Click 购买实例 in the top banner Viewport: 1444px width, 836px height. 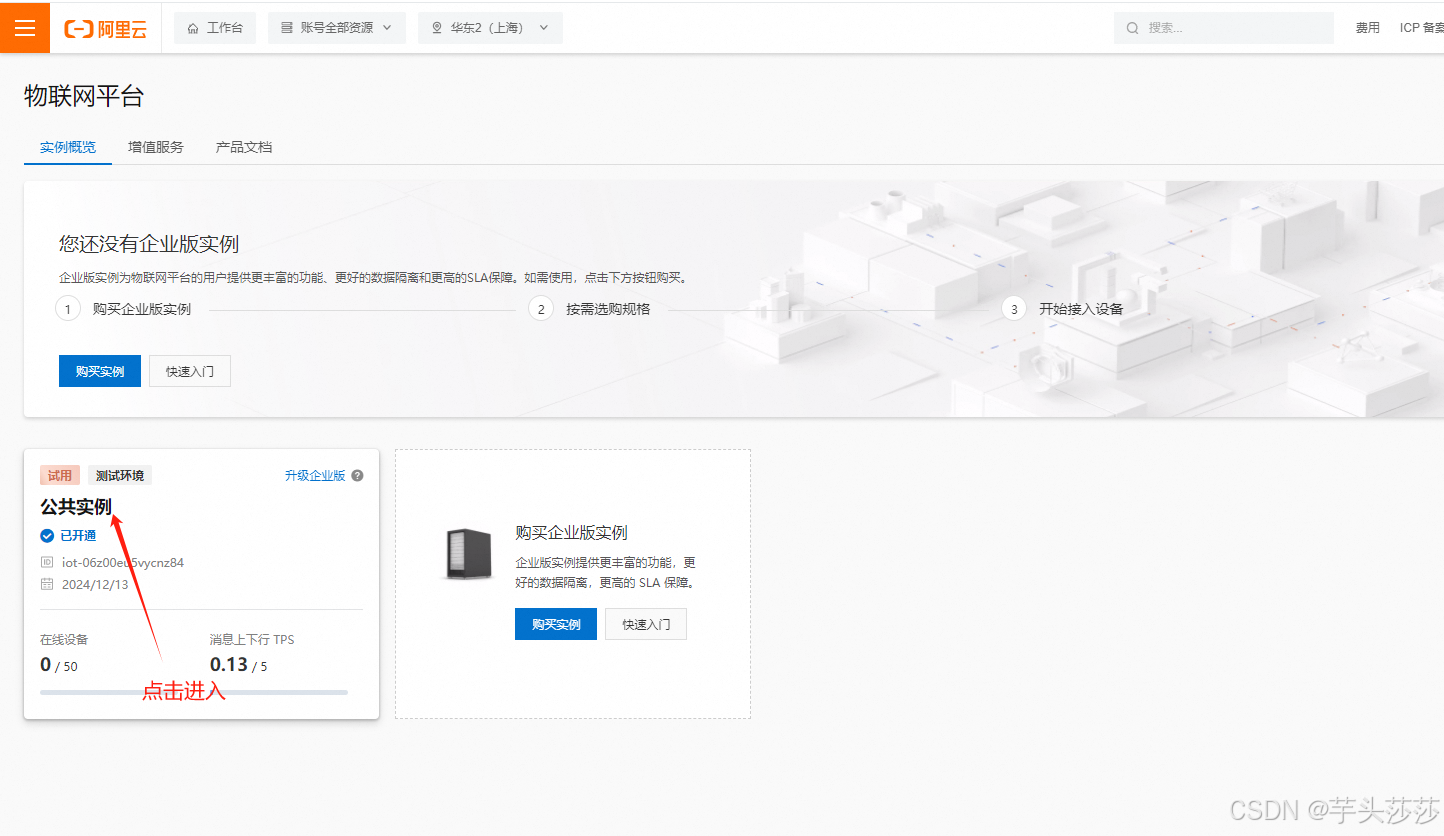coord(100,371)
